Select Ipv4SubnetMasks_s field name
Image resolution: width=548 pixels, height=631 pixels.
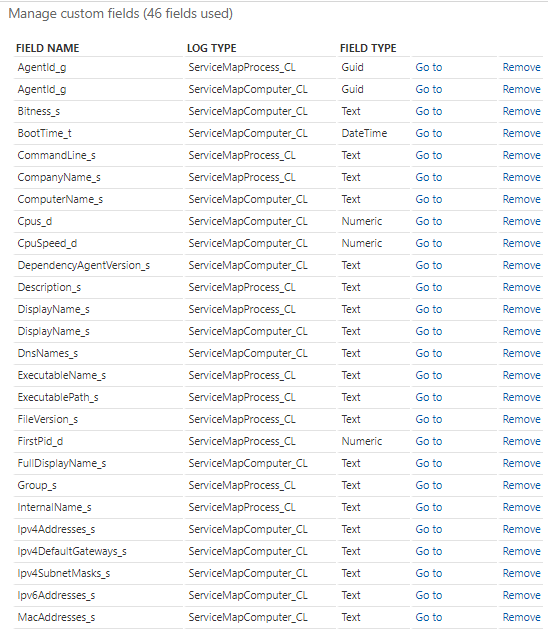64,573
